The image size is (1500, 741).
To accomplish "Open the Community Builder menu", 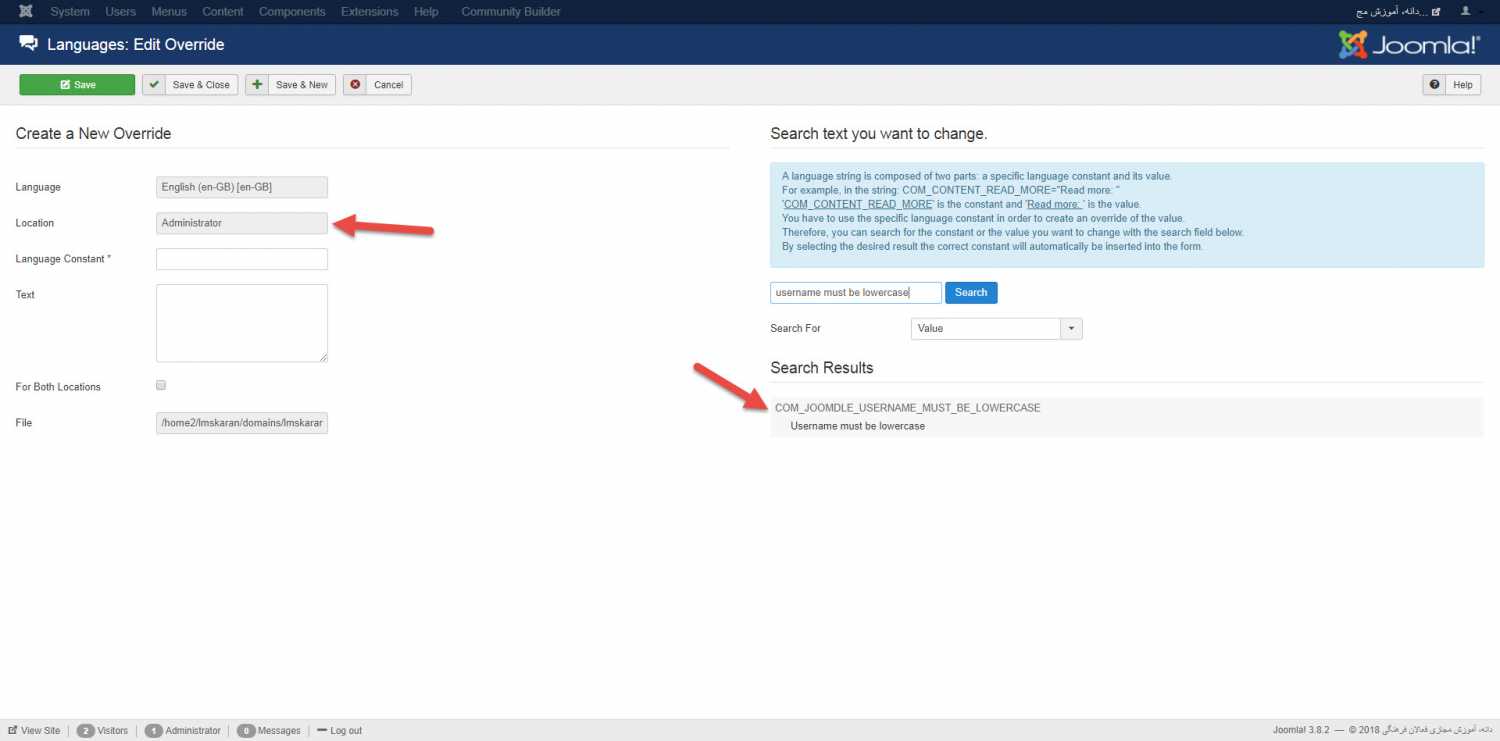I will pyautogui.click(x=511, y=12).
